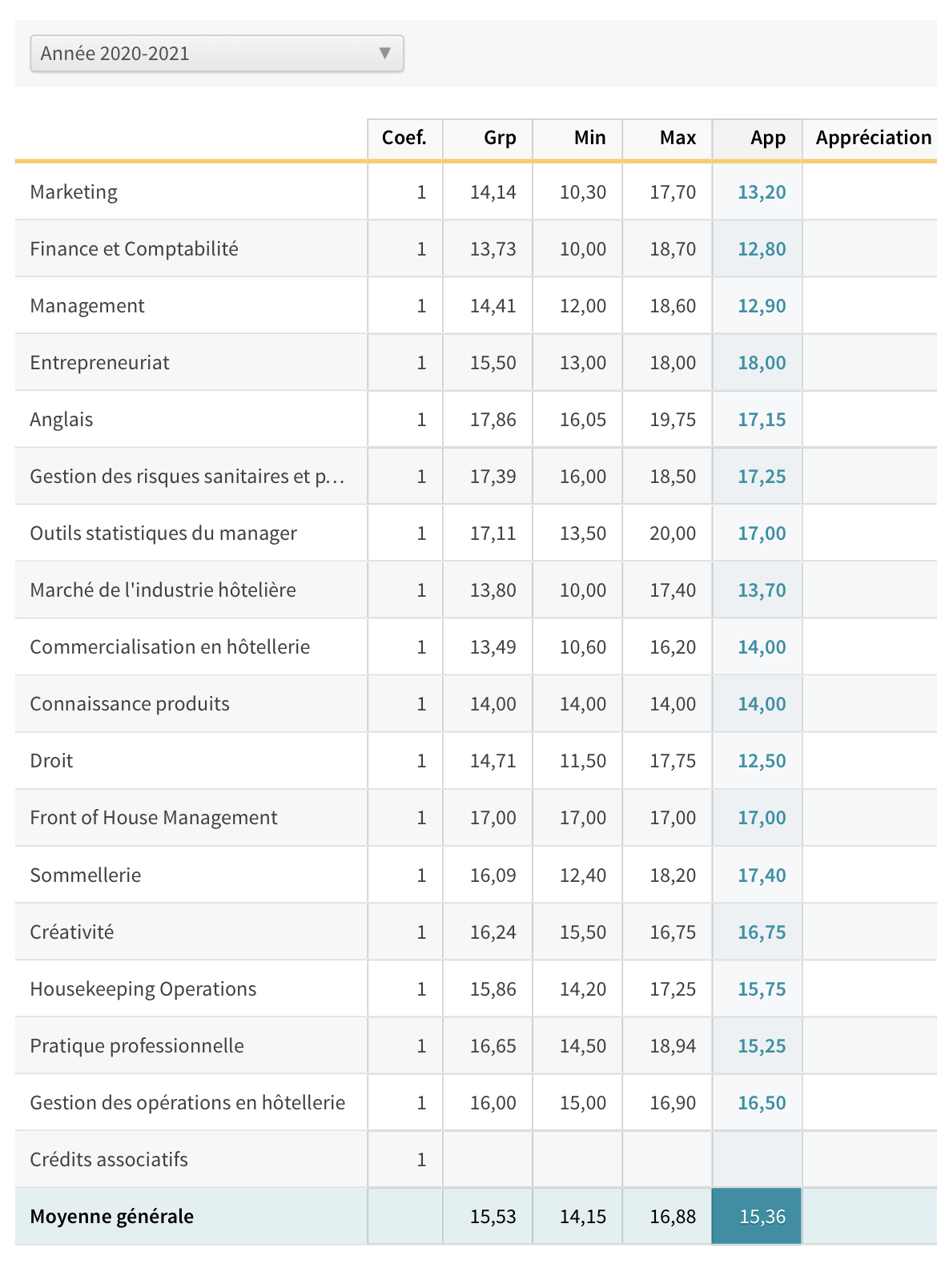Click the truncated Gestion des risques sanitaires subject
This screenshot has height=1288, width=937.
pyautogui.click(x=187, y=477)
